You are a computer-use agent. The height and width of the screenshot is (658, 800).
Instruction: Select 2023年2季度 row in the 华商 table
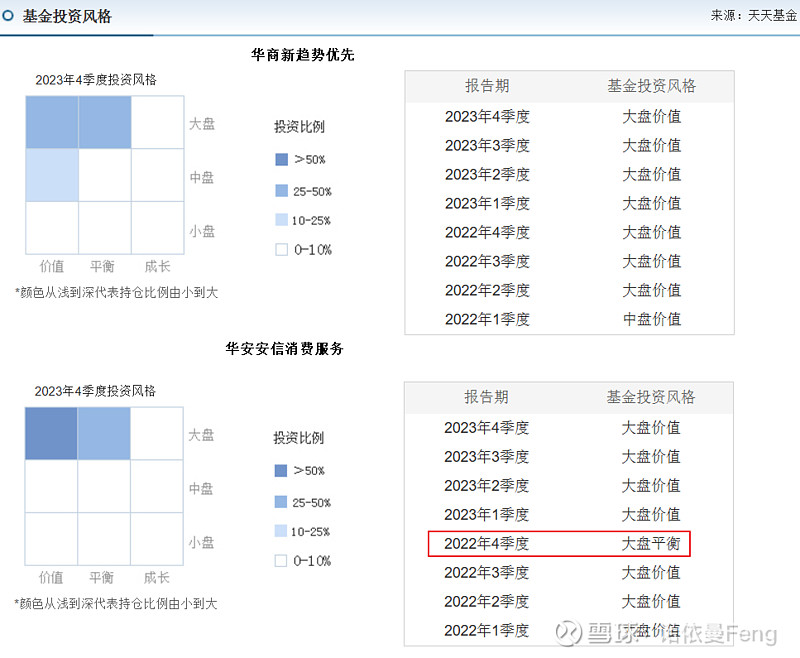coord(569,175)
